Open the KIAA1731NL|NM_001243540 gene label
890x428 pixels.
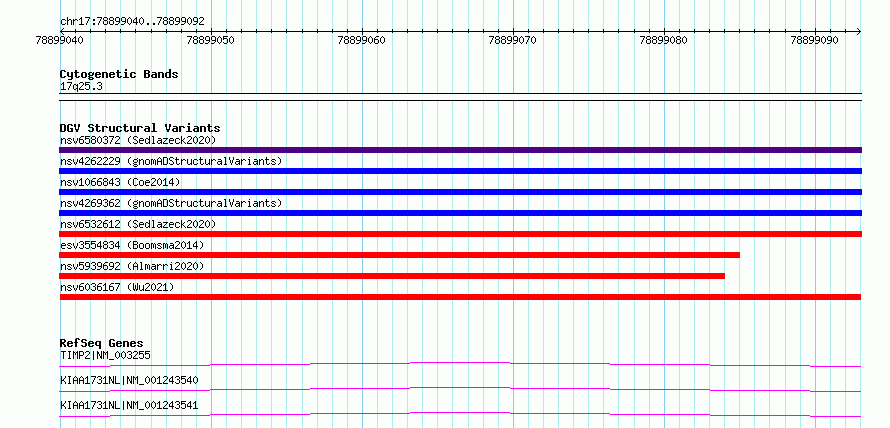129,380
